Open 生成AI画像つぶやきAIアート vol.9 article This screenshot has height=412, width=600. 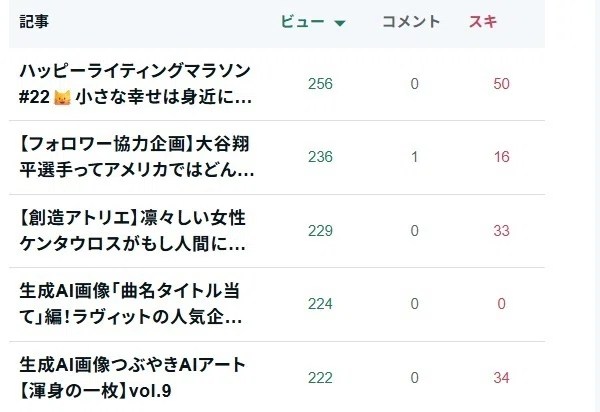pos(132,378)
